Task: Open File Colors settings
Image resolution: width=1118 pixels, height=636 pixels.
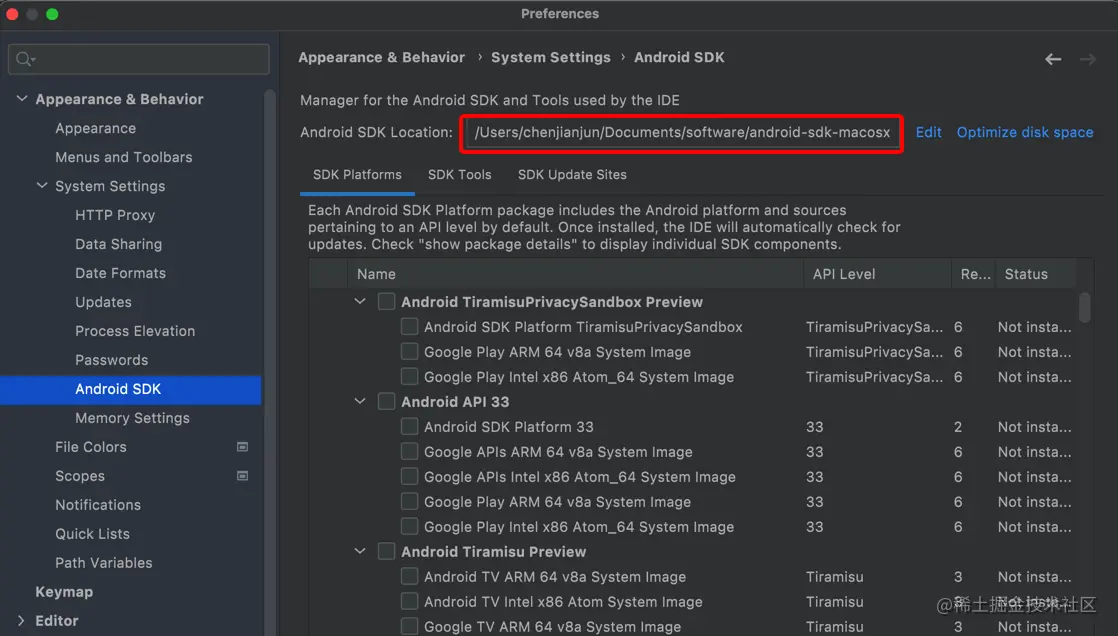Action: pos(91,447)
